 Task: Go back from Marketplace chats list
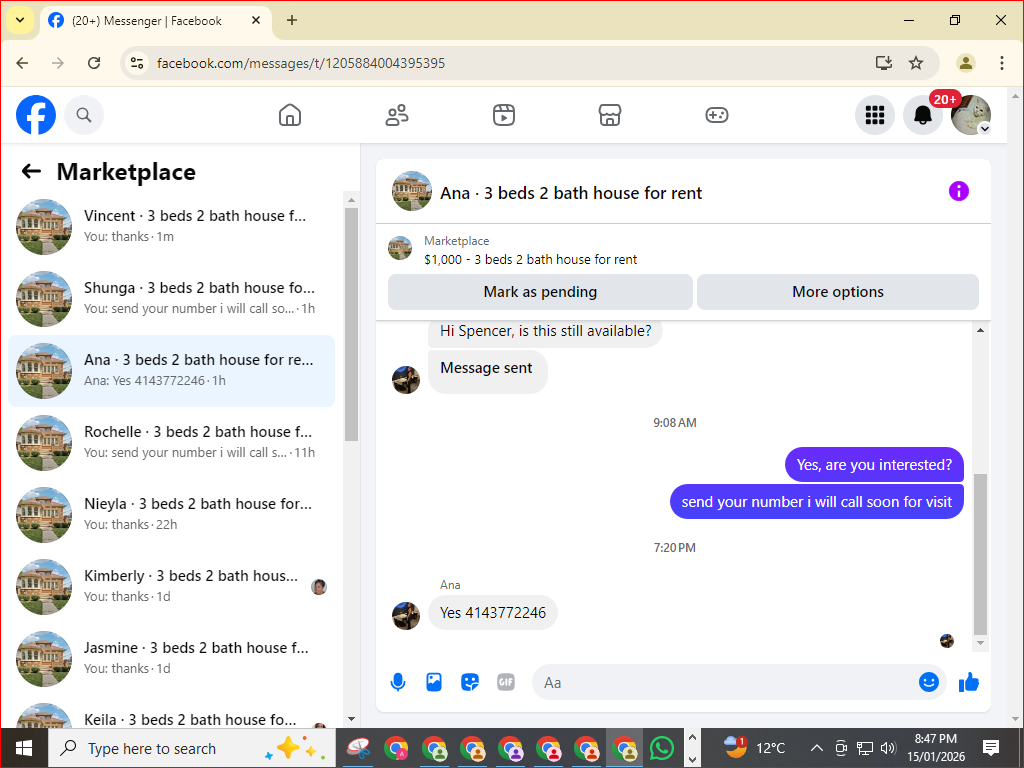31,171
